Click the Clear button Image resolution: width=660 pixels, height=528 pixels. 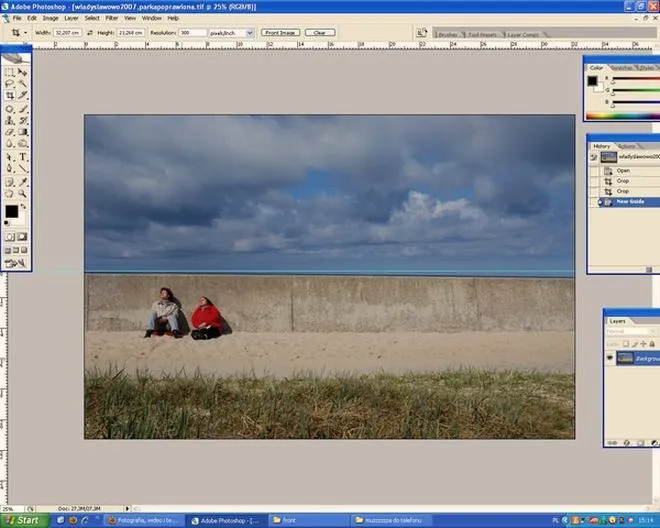point(320,32)
